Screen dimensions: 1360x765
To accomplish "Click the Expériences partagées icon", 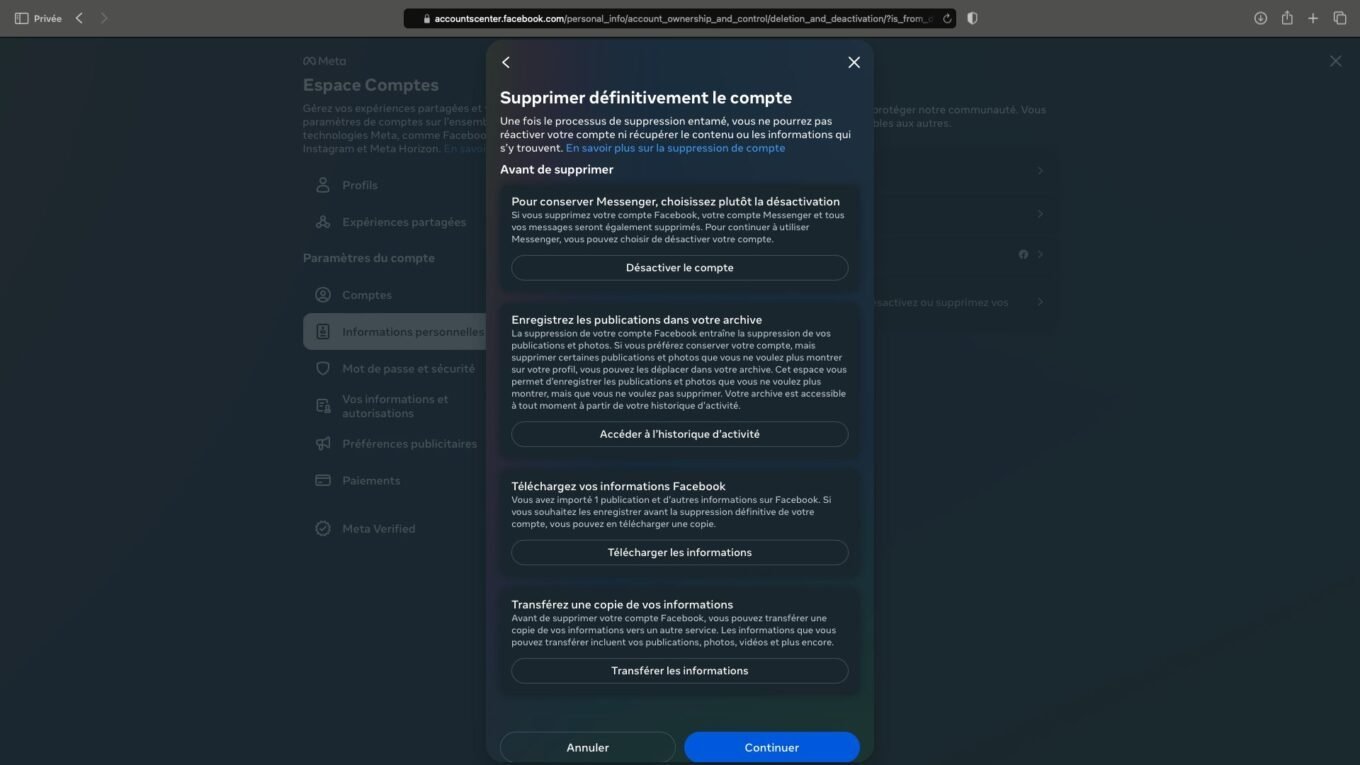I will (x=323, y=222).
